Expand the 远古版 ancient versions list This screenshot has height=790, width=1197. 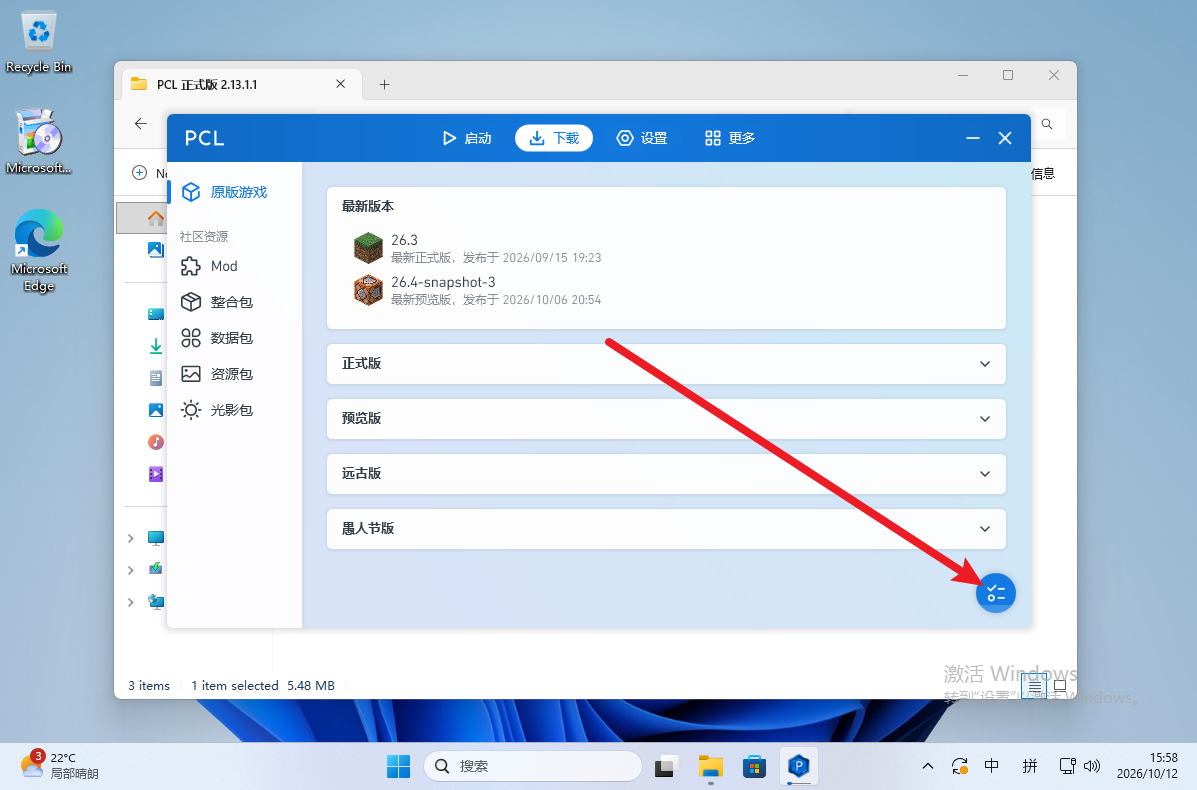[x=666, y=474]
